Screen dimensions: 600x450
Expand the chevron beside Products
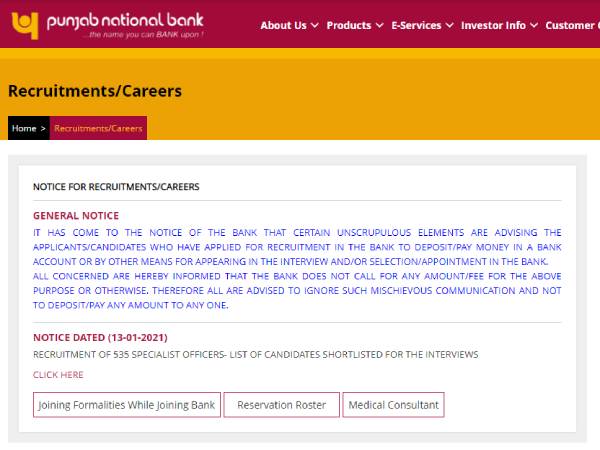(x=379, y=25)
